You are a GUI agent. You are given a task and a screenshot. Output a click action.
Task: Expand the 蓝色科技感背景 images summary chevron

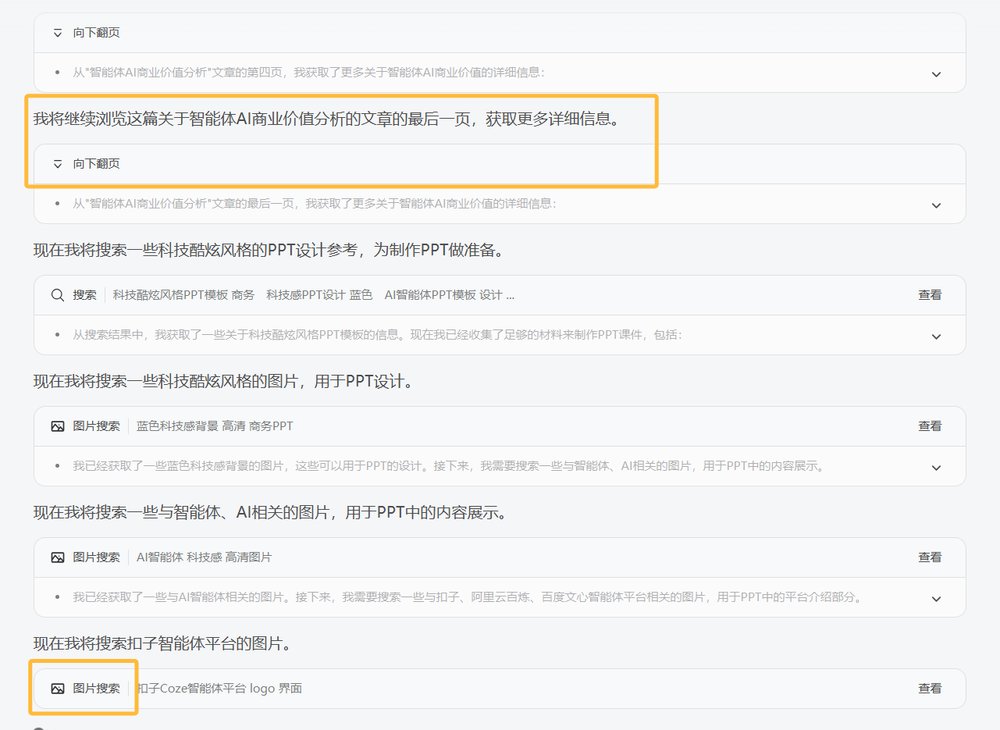[x=936, y=467]
